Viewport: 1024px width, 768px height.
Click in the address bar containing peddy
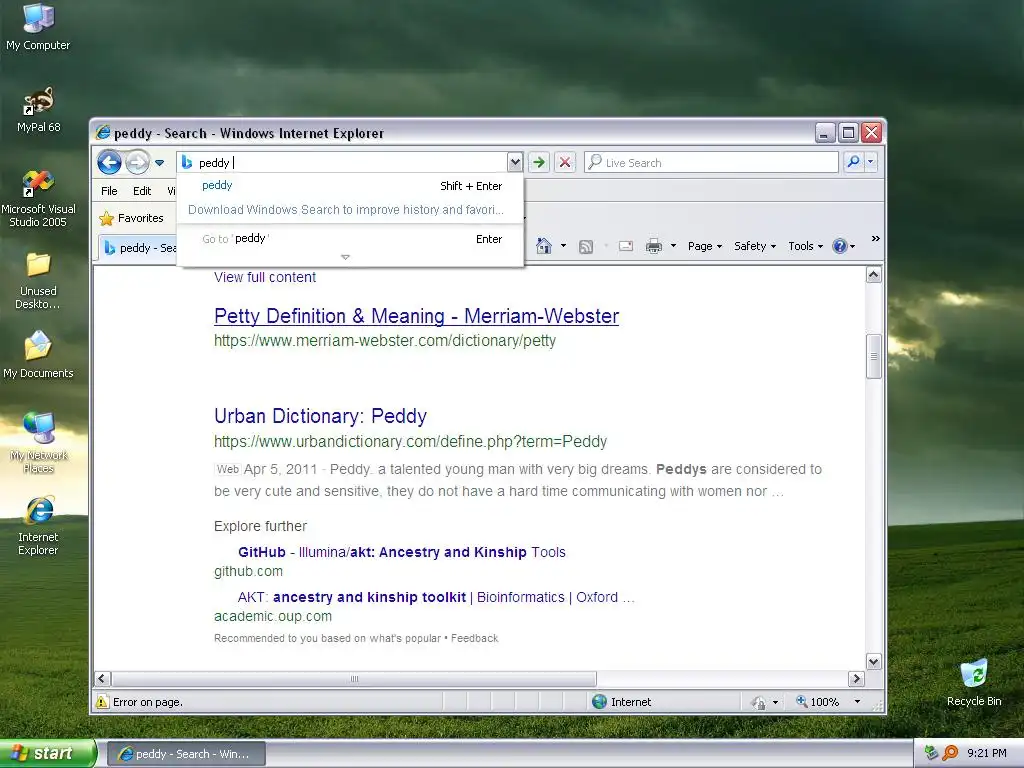coord(351,163)
